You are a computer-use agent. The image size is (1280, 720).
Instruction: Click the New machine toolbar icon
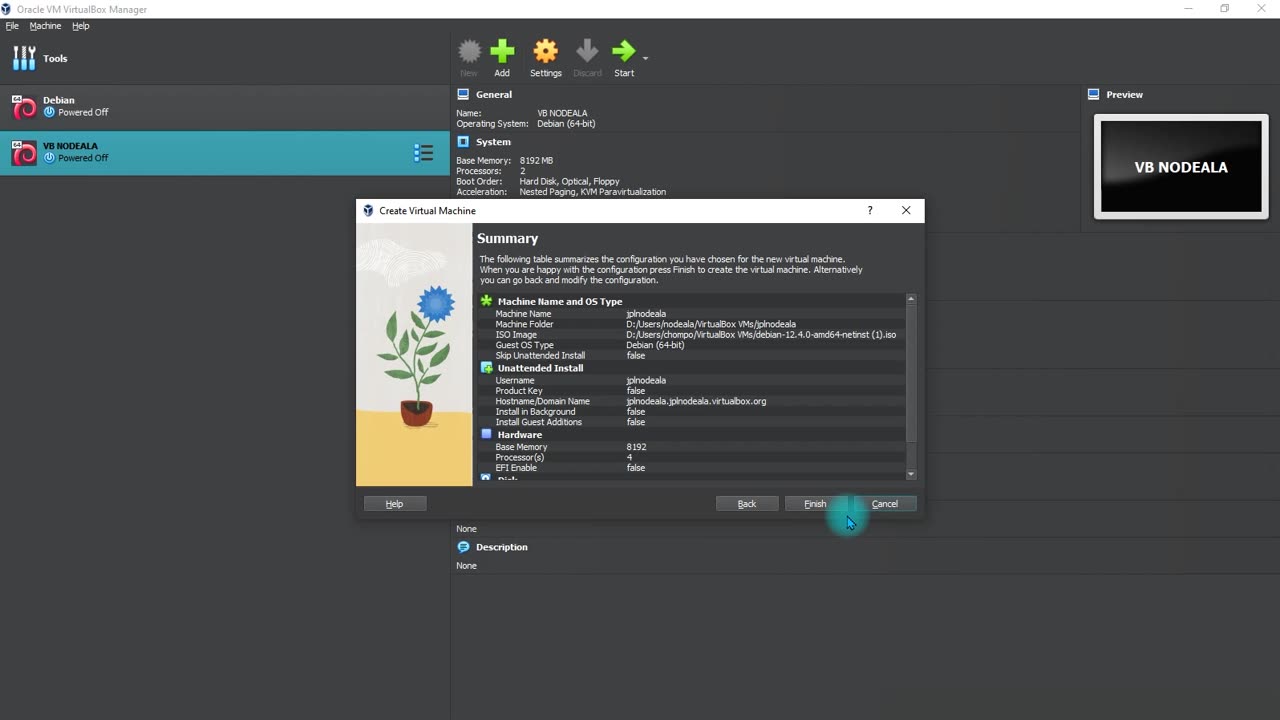469,51
